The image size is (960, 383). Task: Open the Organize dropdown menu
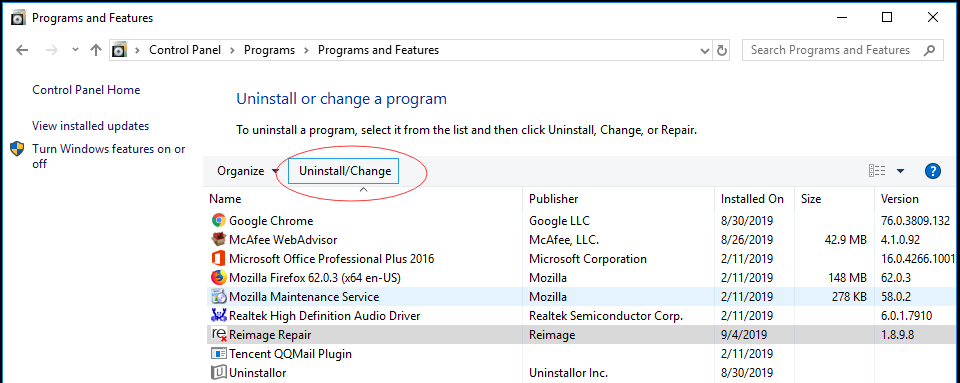pyautogui.click(x=247, y=171)
